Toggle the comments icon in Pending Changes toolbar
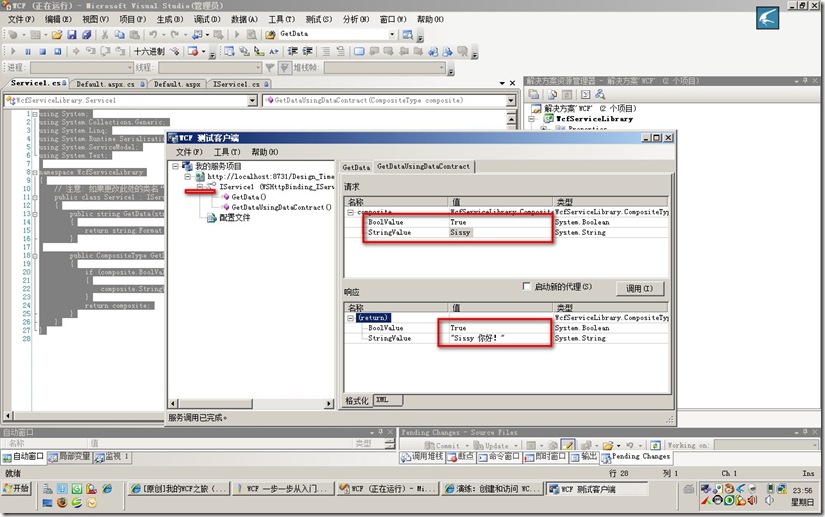Image resolution: width=825 pixels, height=517 pixels. tap(567, 445)
